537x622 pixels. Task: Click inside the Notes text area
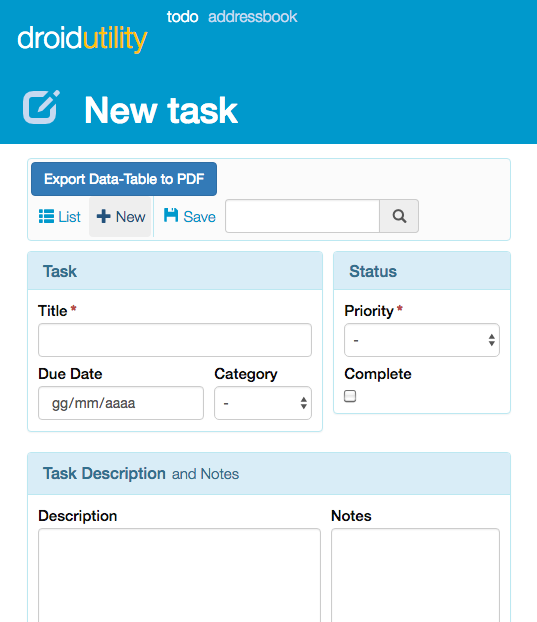click(415, 575)
